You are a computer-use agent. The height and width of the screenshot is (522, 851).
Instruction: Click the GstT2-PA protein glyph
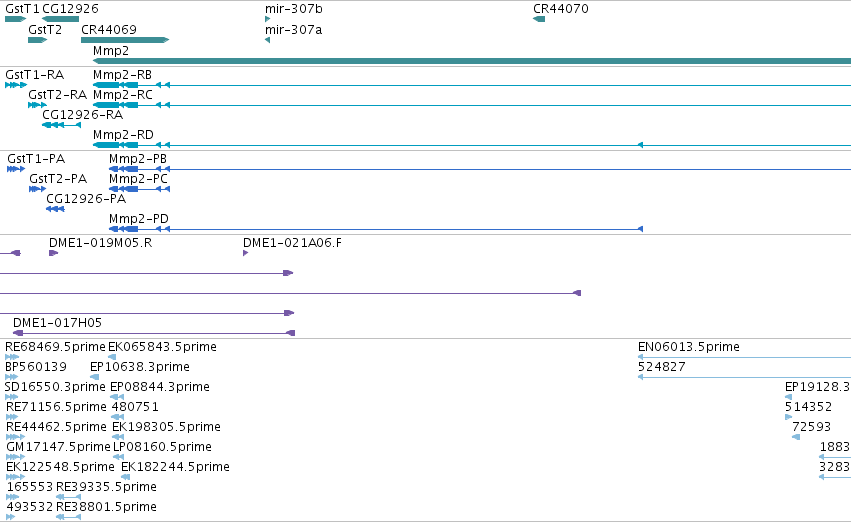tap(37, 189)
